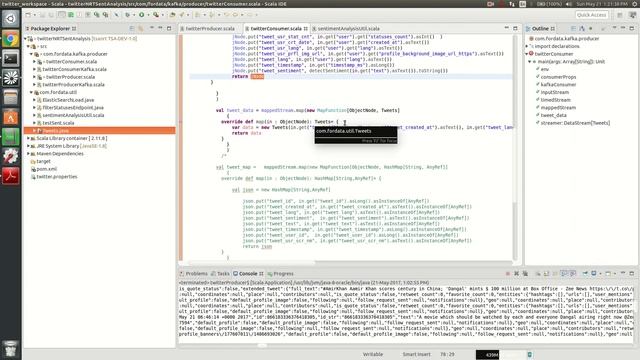The height and width of the screenshot is (360, 640).
Task: Click com.fordata.util.Tweets hover tooltip
Action: click(356, 135)
